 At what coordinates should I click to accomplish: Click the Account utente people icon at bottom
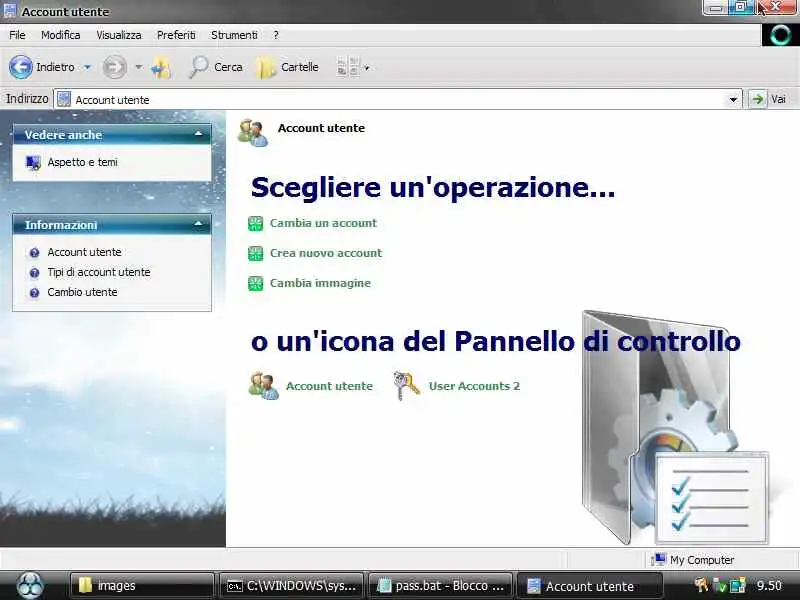[263, 386]
